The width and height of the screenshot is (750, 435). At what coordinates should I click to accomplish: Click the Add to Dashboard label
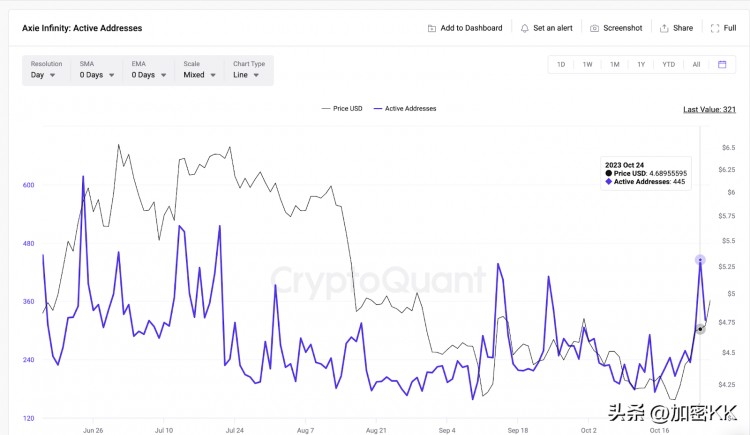click(x=471, y=28)
